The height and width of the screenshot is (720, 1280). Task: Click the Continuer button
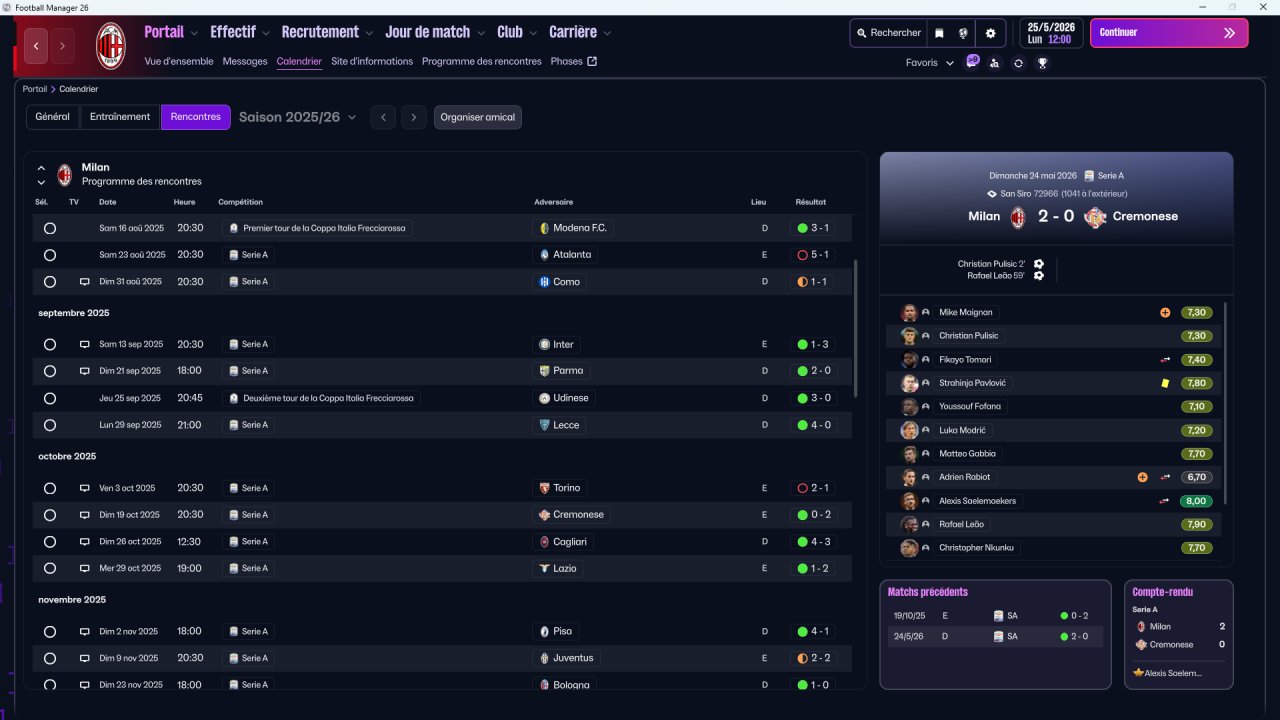[x=1169, y=33]
